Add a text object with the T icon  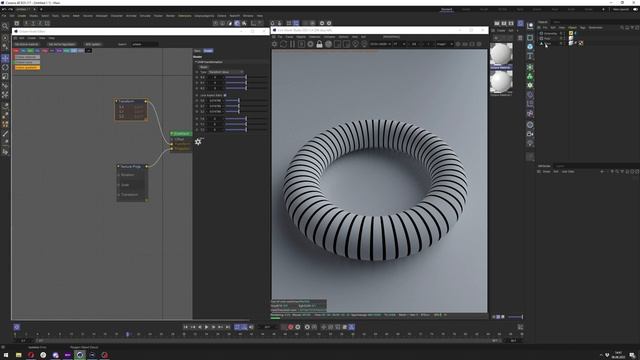click(530, 56)
